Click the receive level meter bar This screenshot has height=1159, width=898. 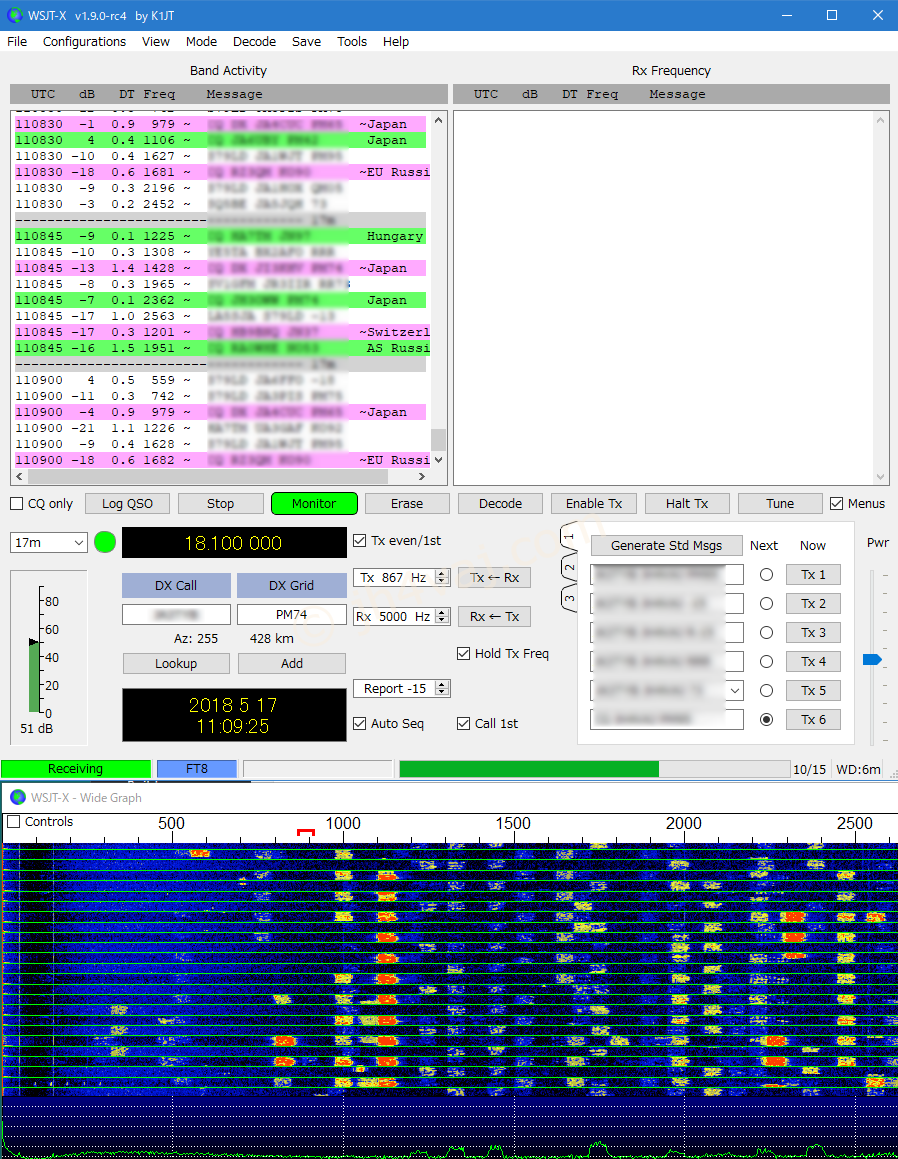pyautogui.click(x=33, y=676)
